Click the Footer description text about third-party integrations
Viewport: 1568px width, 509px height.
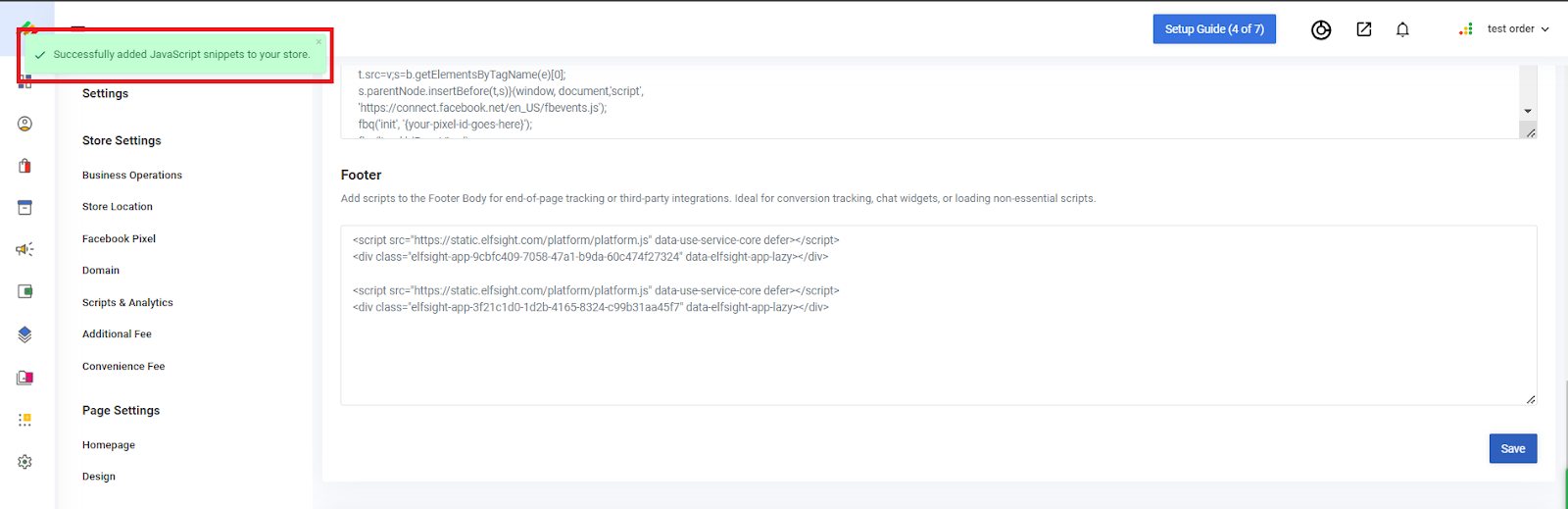click(x=718, y=198)
